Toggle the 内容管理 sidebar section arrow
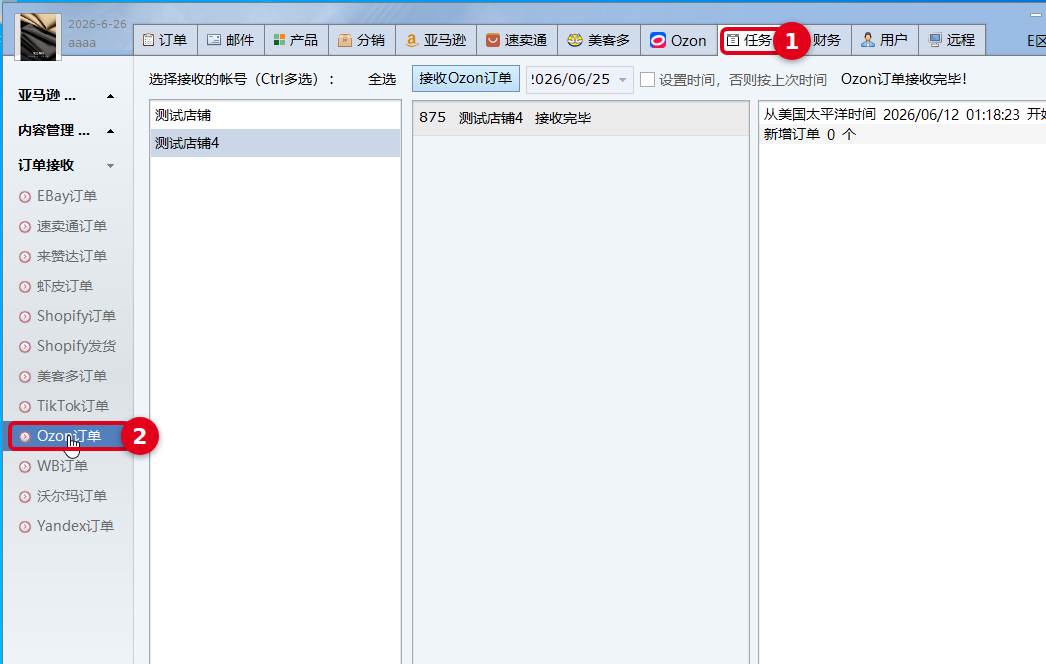1046x664 pixels. coord(111,131)
